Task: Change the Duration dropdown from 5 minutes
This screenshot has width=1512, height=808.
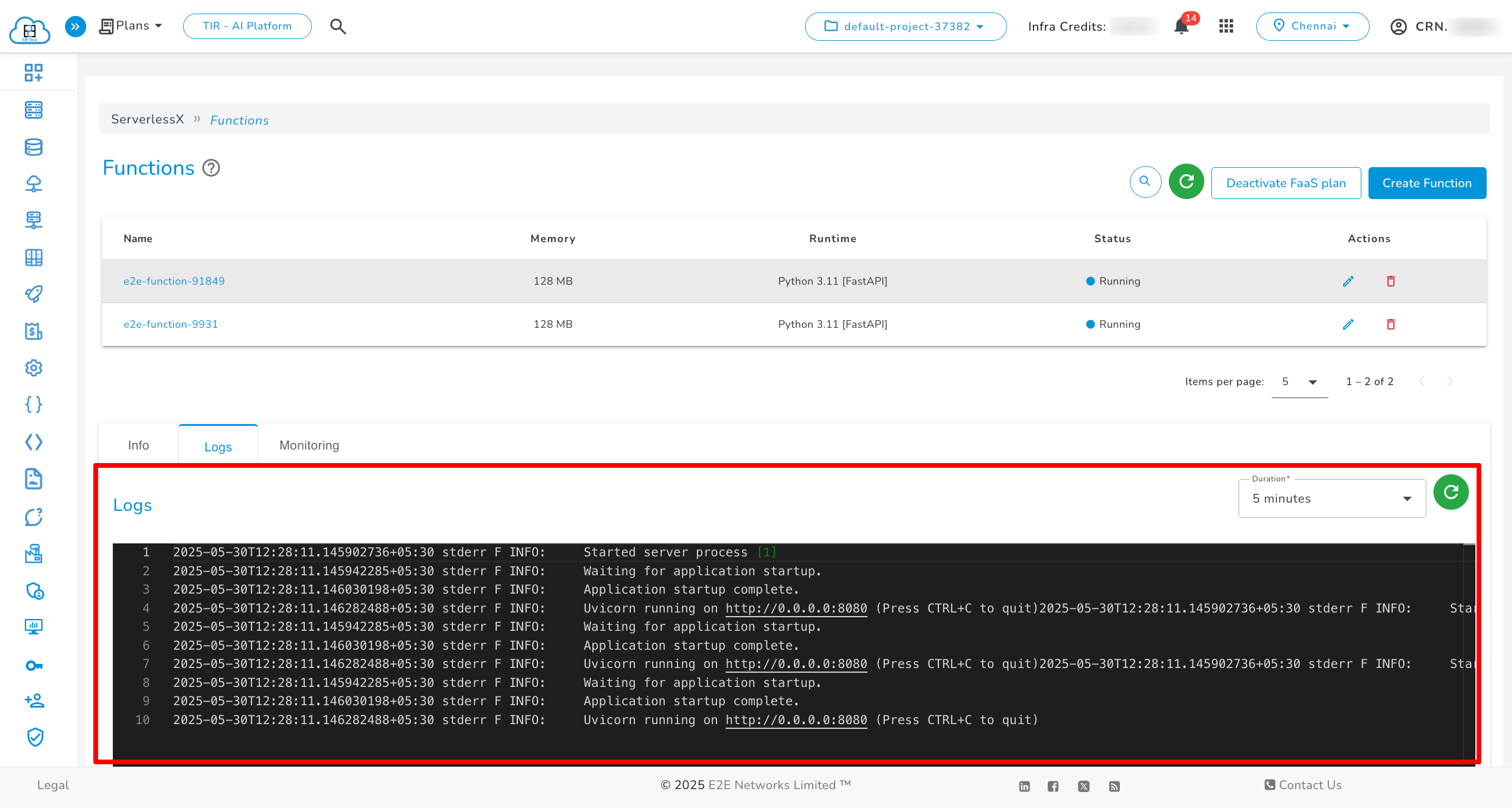Action: pos(1331,498)
